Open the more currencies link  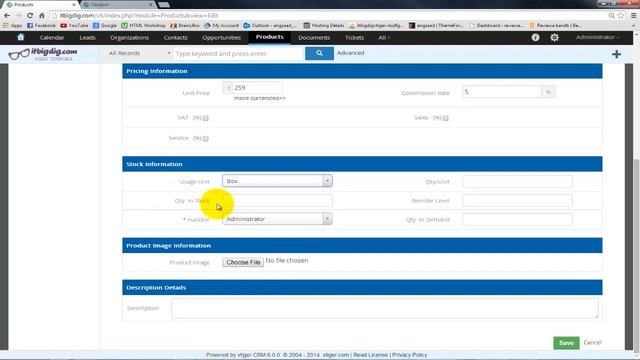[x=260, y=98]
